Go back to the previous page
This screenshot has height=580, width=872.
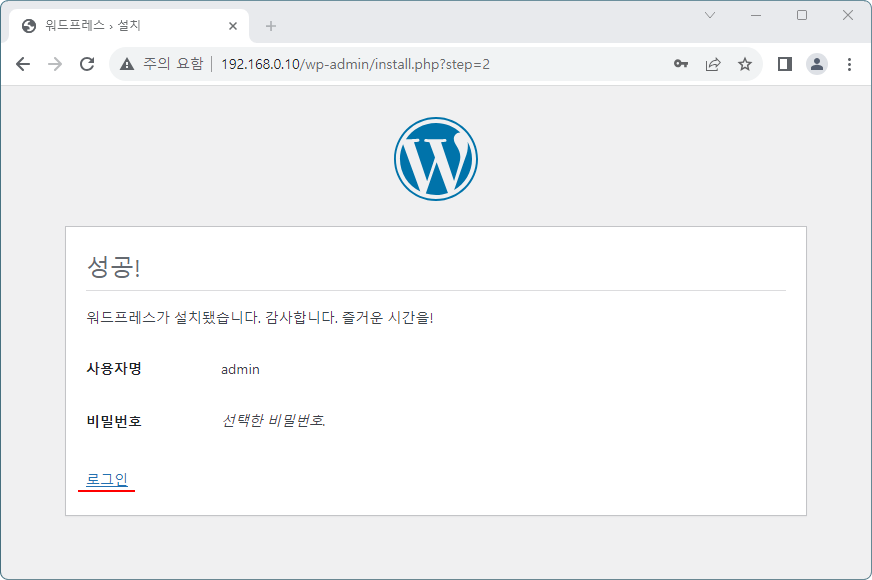pos(23,64)
